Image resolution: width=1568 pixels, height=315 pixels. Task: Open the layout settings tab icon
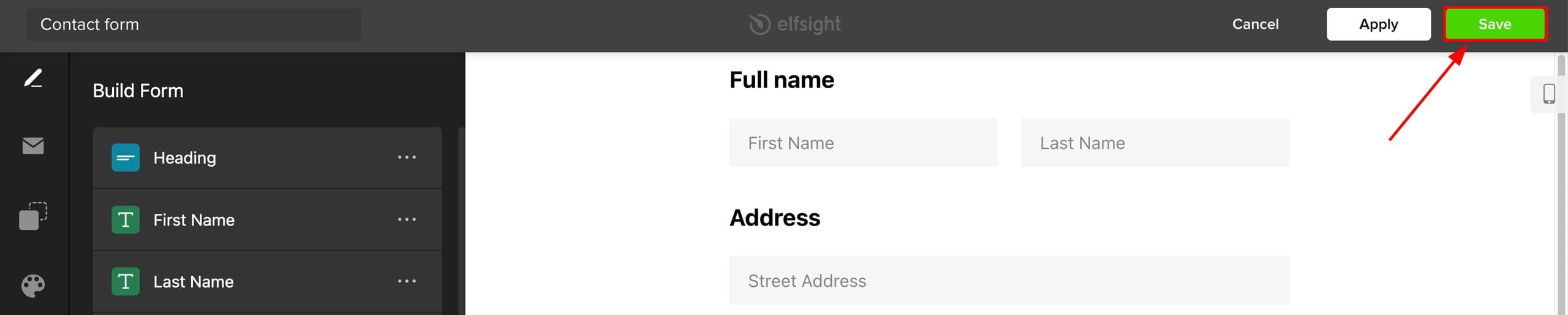(33, 216)
